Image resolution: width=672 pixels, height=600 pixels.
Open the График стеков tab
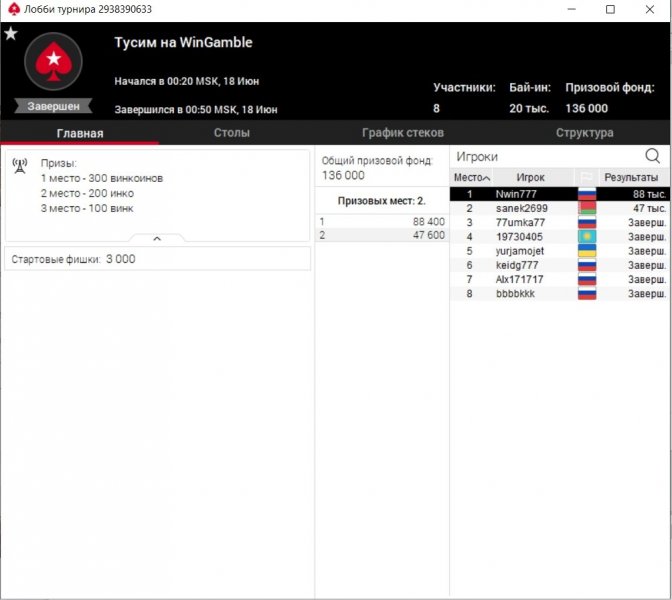(x=402, y=133)
